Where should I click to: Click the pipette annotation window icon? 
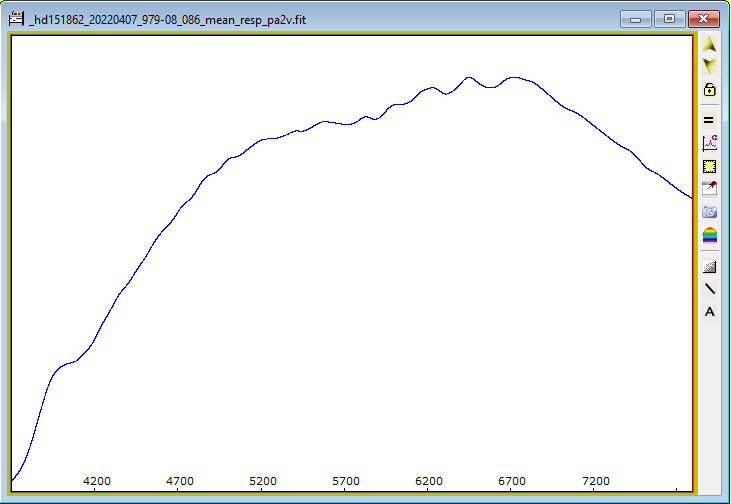[x=710, y=189]
